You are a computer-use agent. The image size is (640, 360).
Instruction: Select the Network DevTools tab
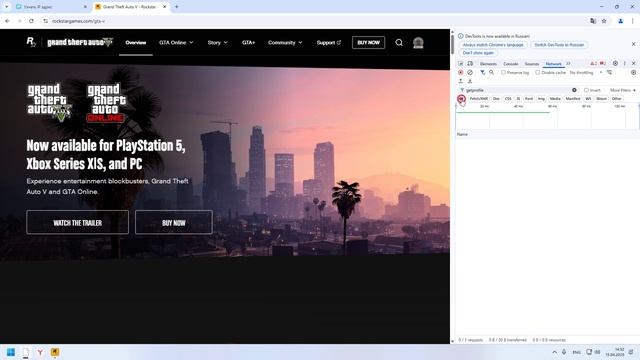(x=553, y=64)
